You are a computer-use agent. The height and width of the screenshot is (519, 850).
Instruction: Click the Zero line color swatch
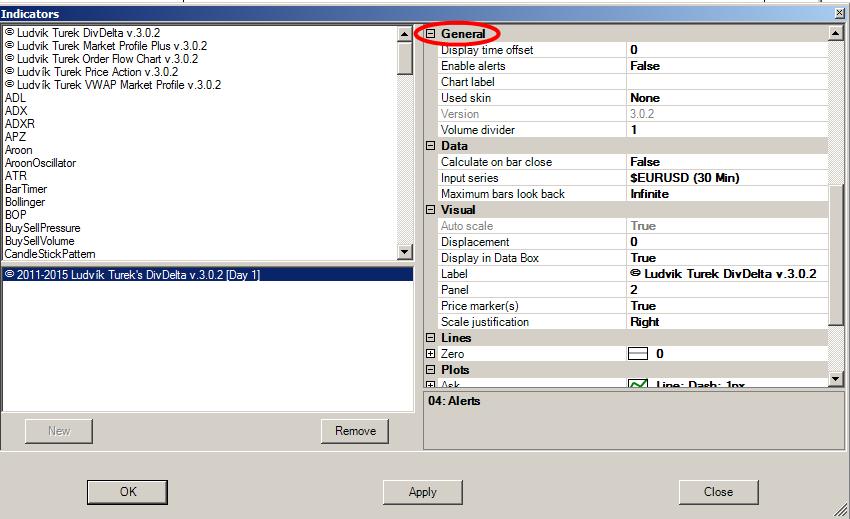[x=638, y=354]
